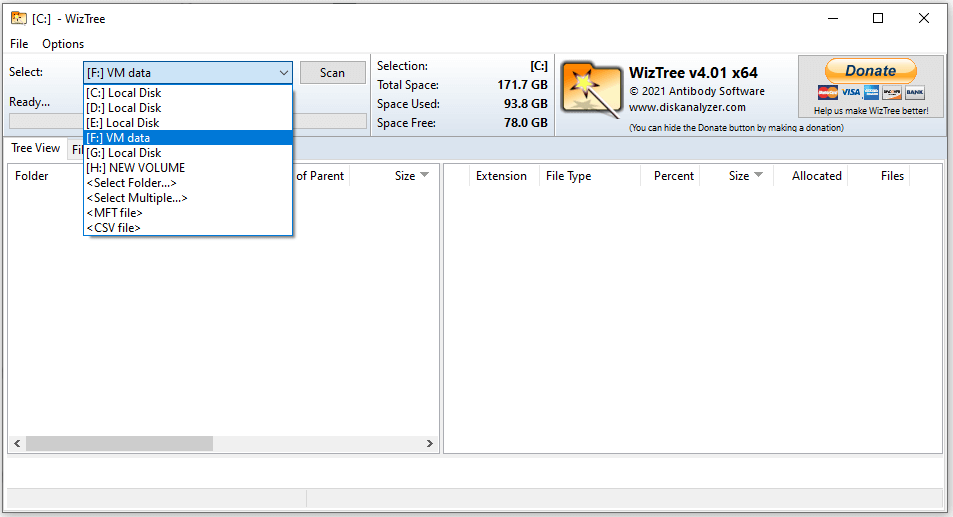Click the Allocated column header
This screenshot has width=953, height=517.
[x=816, y=176]
